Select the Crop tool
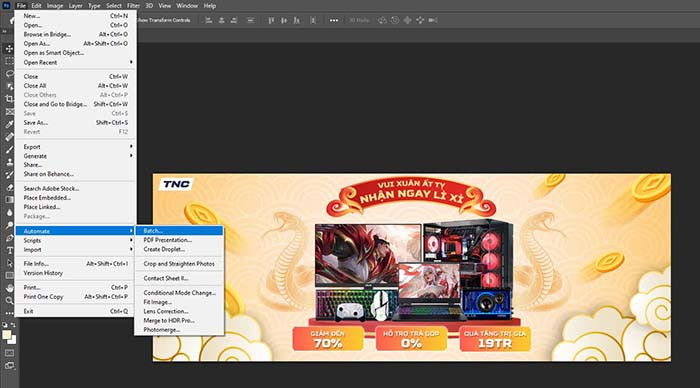 pyautogui.click(x=9, y=99)
